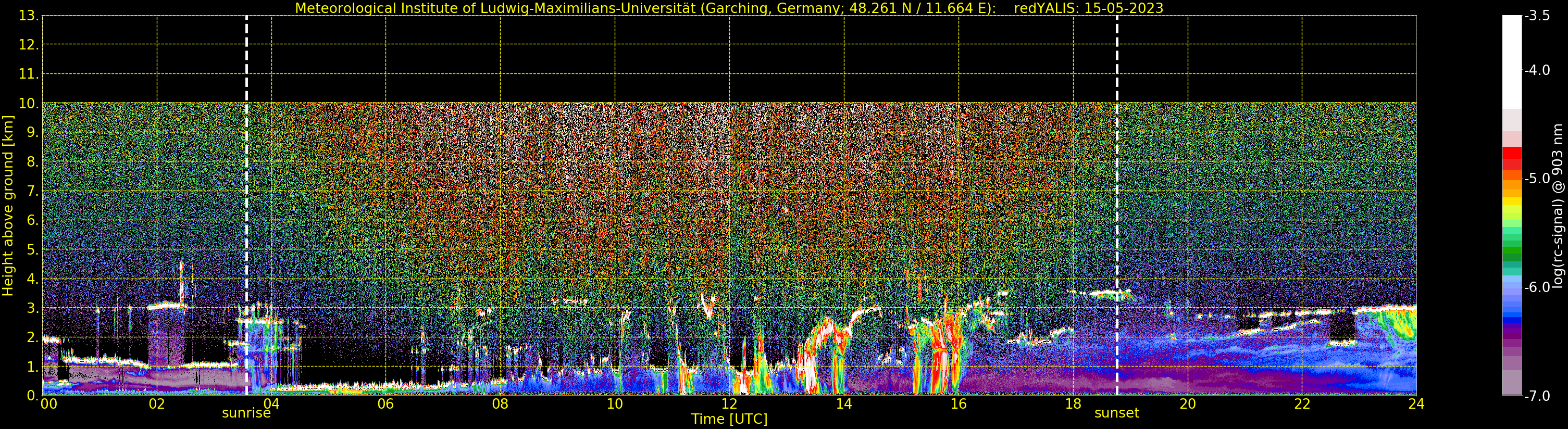Click the white dashed sunrise line
The height and width of the screenshot is (429, 1568).
pyautogui.click(x=246, y=205)
